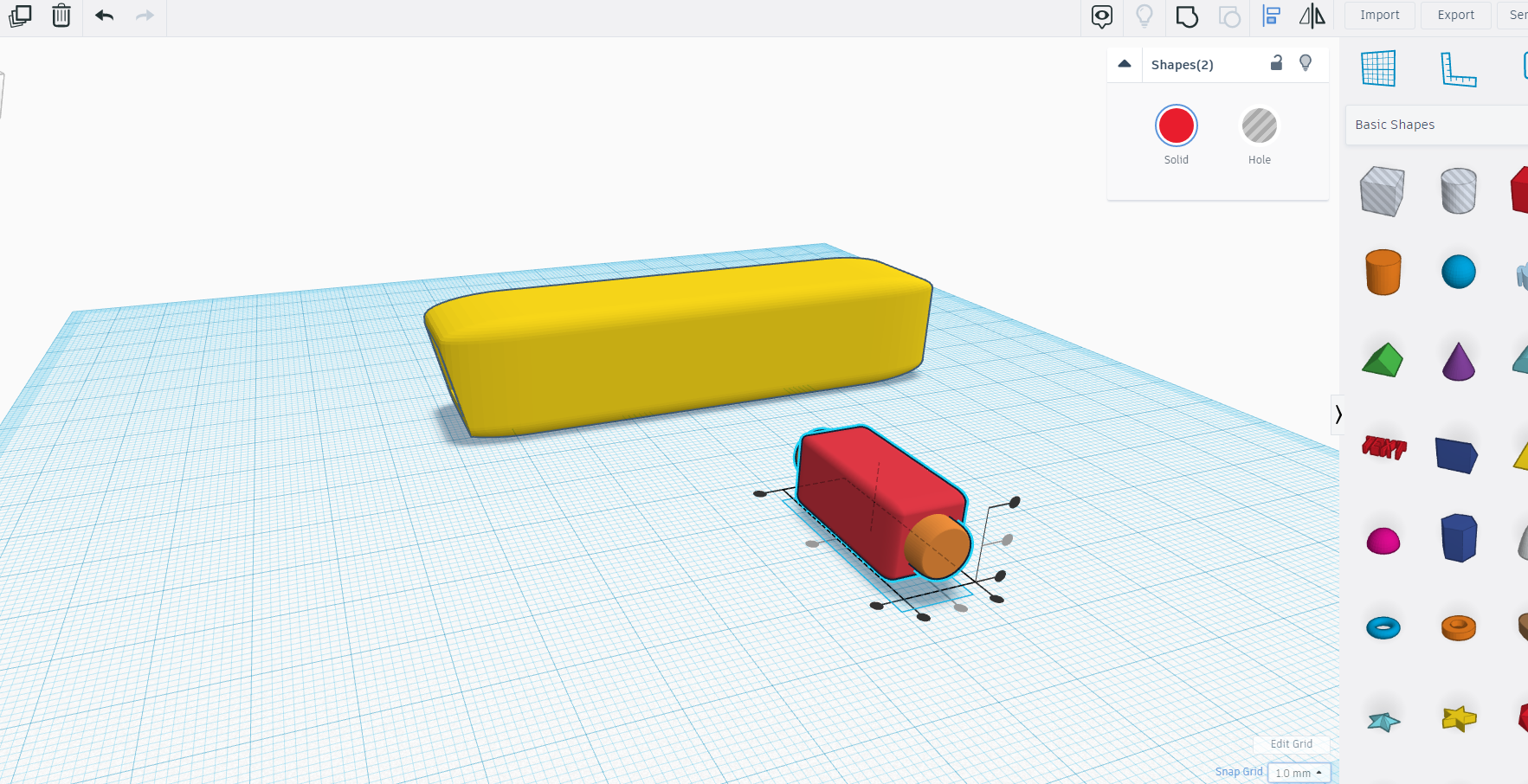
Task: Open the view/notes eye icon in toolbar
Action: [x=1102, y=16]
